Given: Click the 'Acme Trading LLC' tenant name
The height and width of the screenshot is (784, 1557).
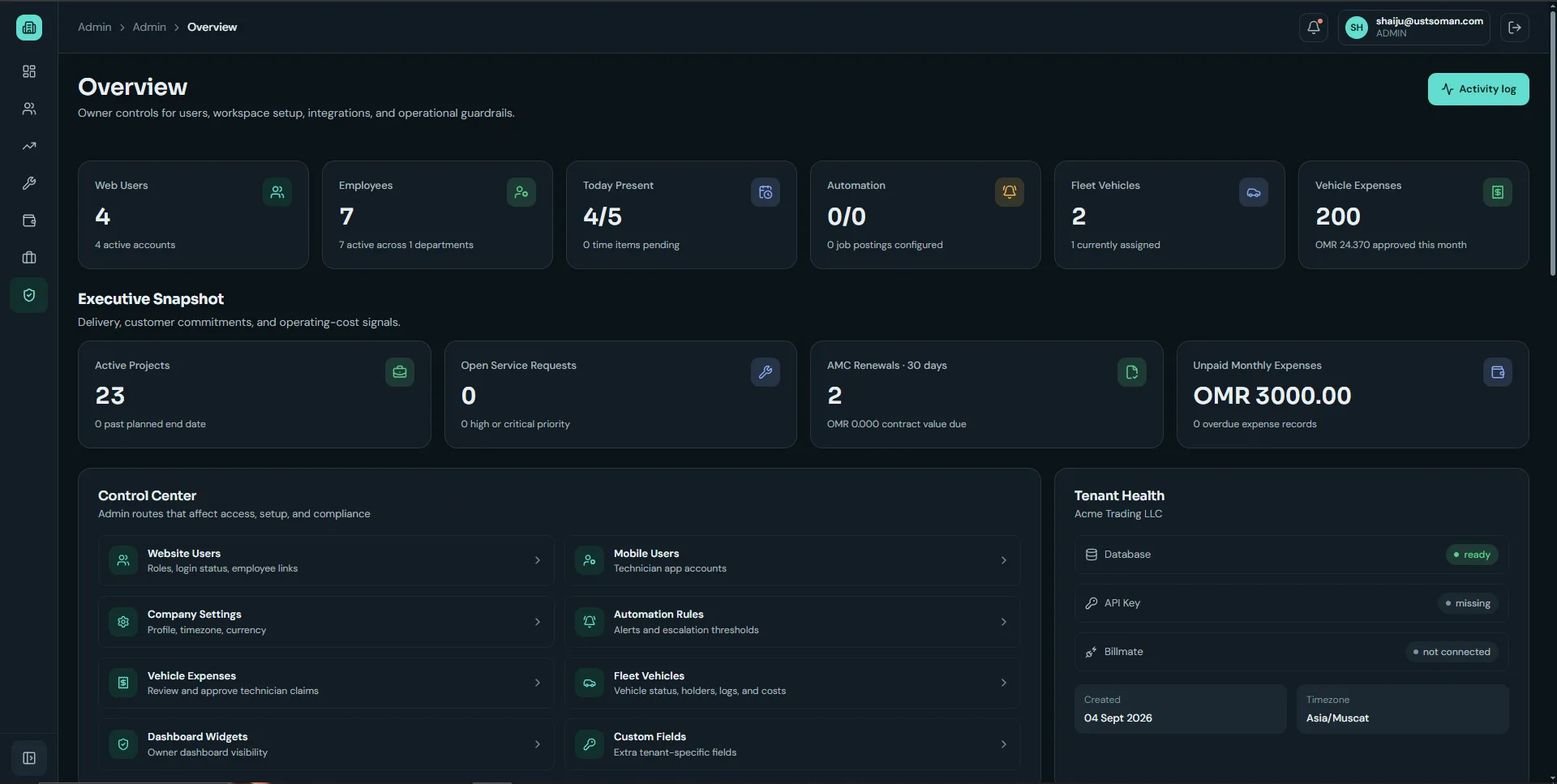Looking at the screenshot, I should click(x=1118, y=514).
